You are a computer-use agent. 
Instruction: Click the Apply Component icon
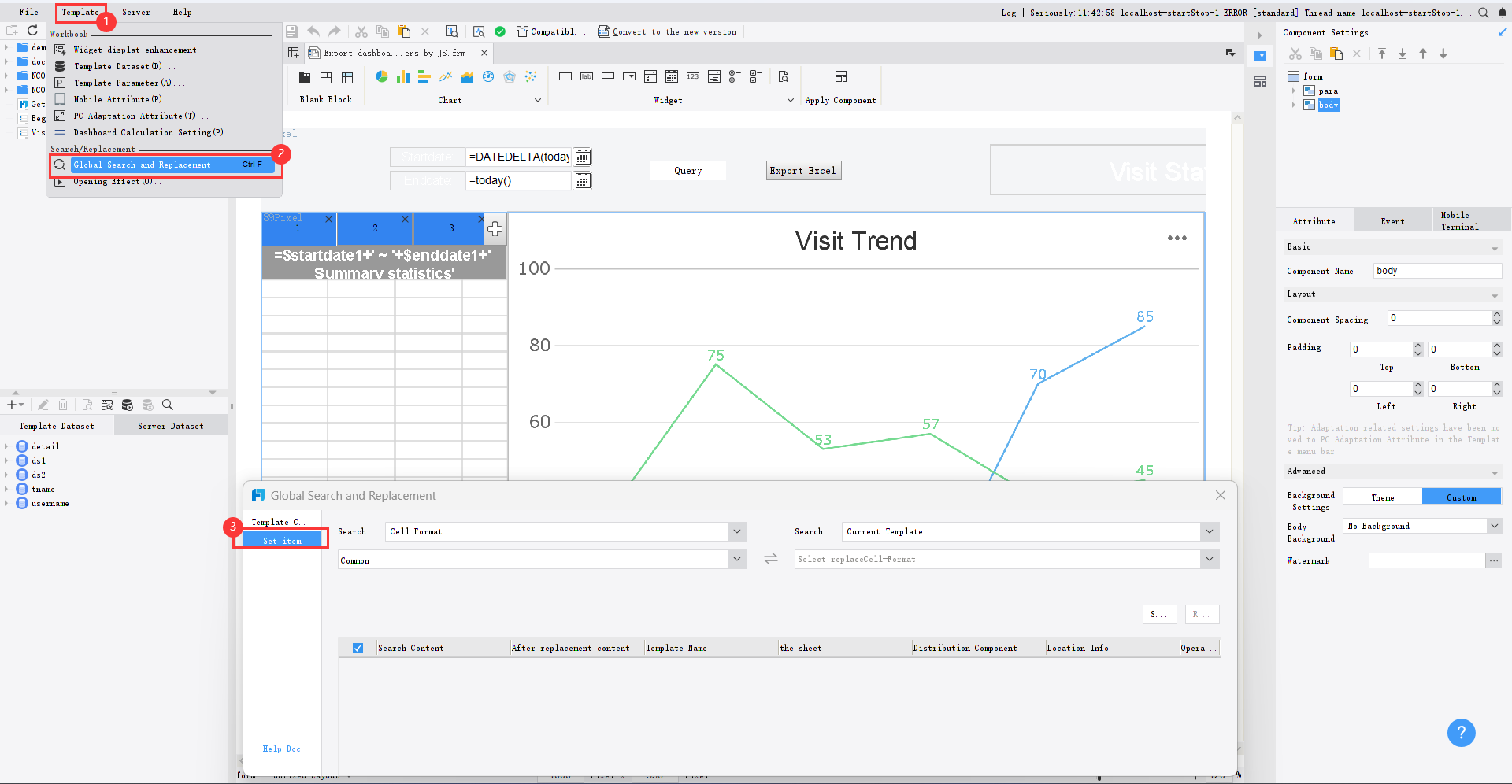coord(841,76)
